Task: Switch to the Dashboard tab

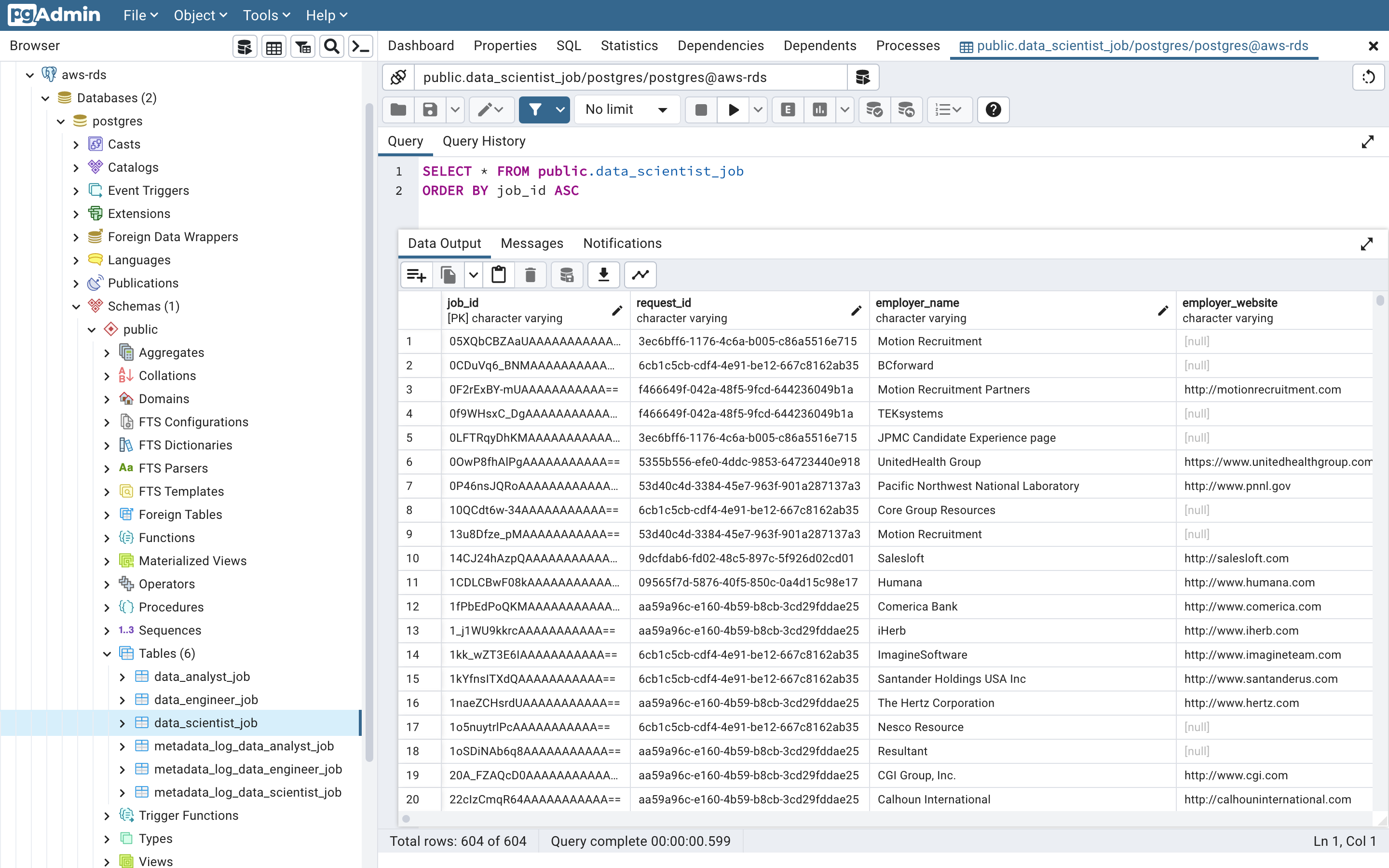Action: tap(421, 46)
